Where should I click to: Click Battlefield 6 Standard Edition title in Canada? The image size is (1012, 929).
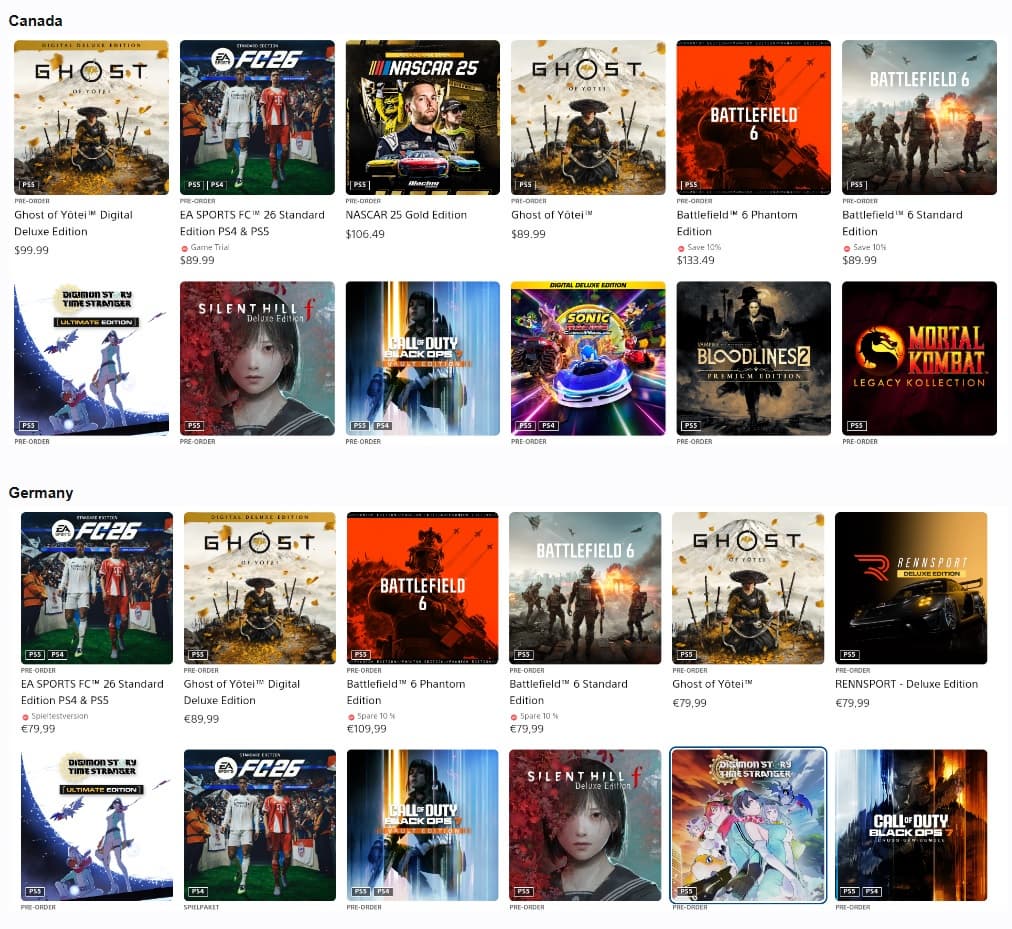[x=902, y=223]
